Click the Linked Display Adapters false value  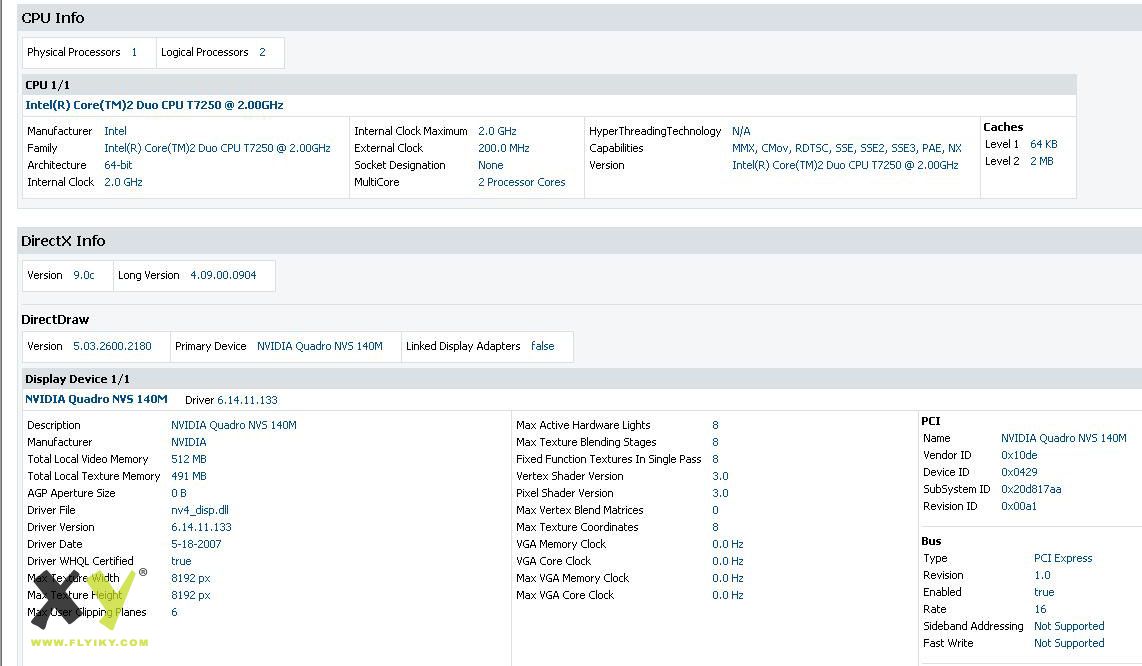(x=543, y=346)
